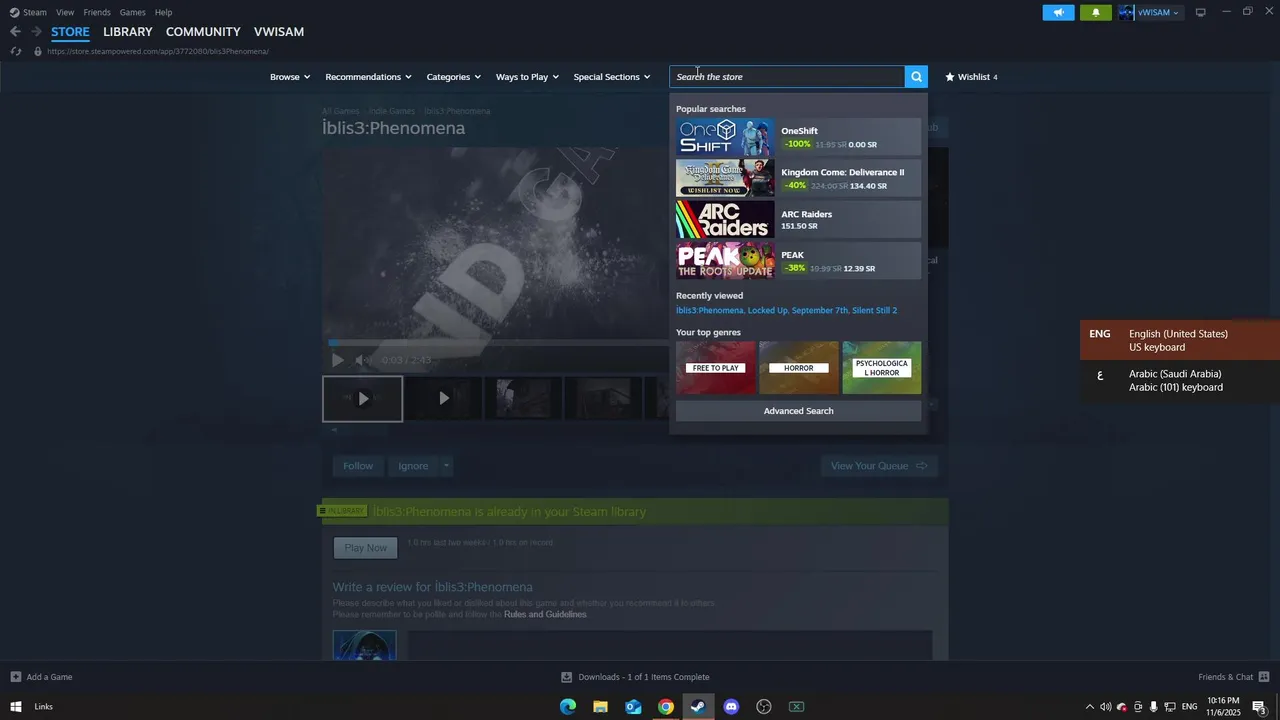Select the ARC Raiders search result
1280x720 pixels.
point(798,219)
